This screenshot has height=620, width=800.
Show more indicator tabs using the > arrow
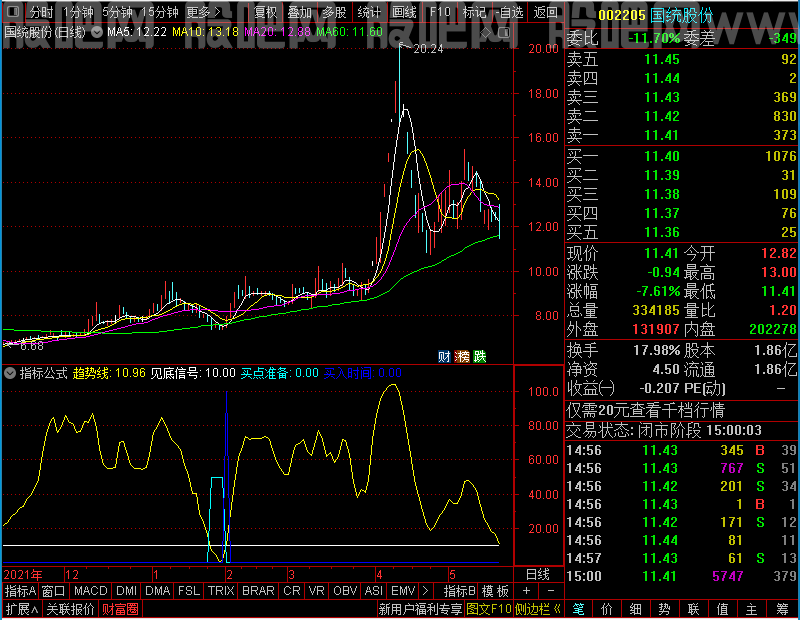point(426,591)
